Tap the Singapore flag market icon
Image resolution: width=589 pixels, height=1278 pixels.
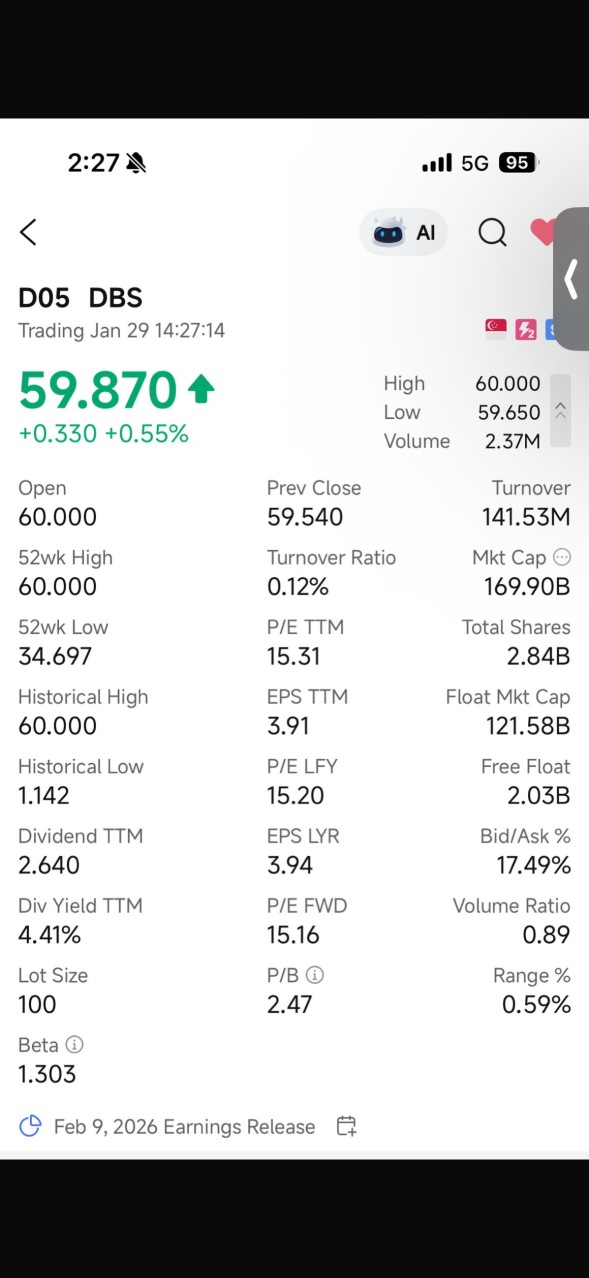pyautogui.click(x=496, y=330)
